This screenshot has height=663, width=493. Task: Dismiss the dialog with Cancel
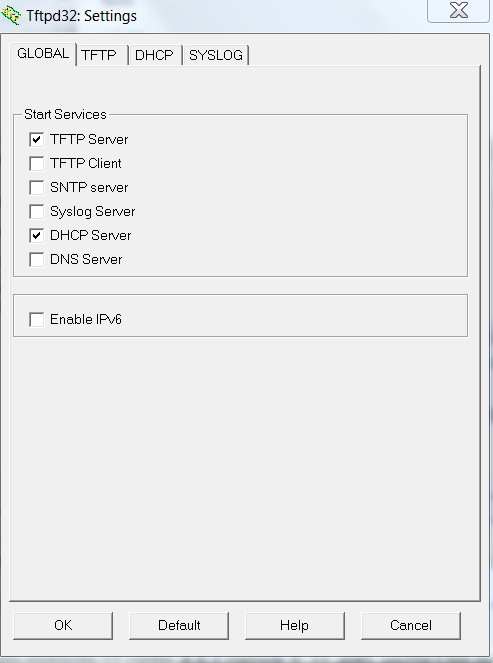point(411,625)
